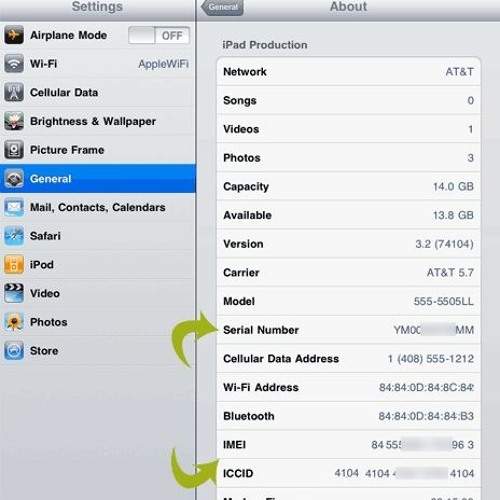Tap the Available label

(247, 215)
